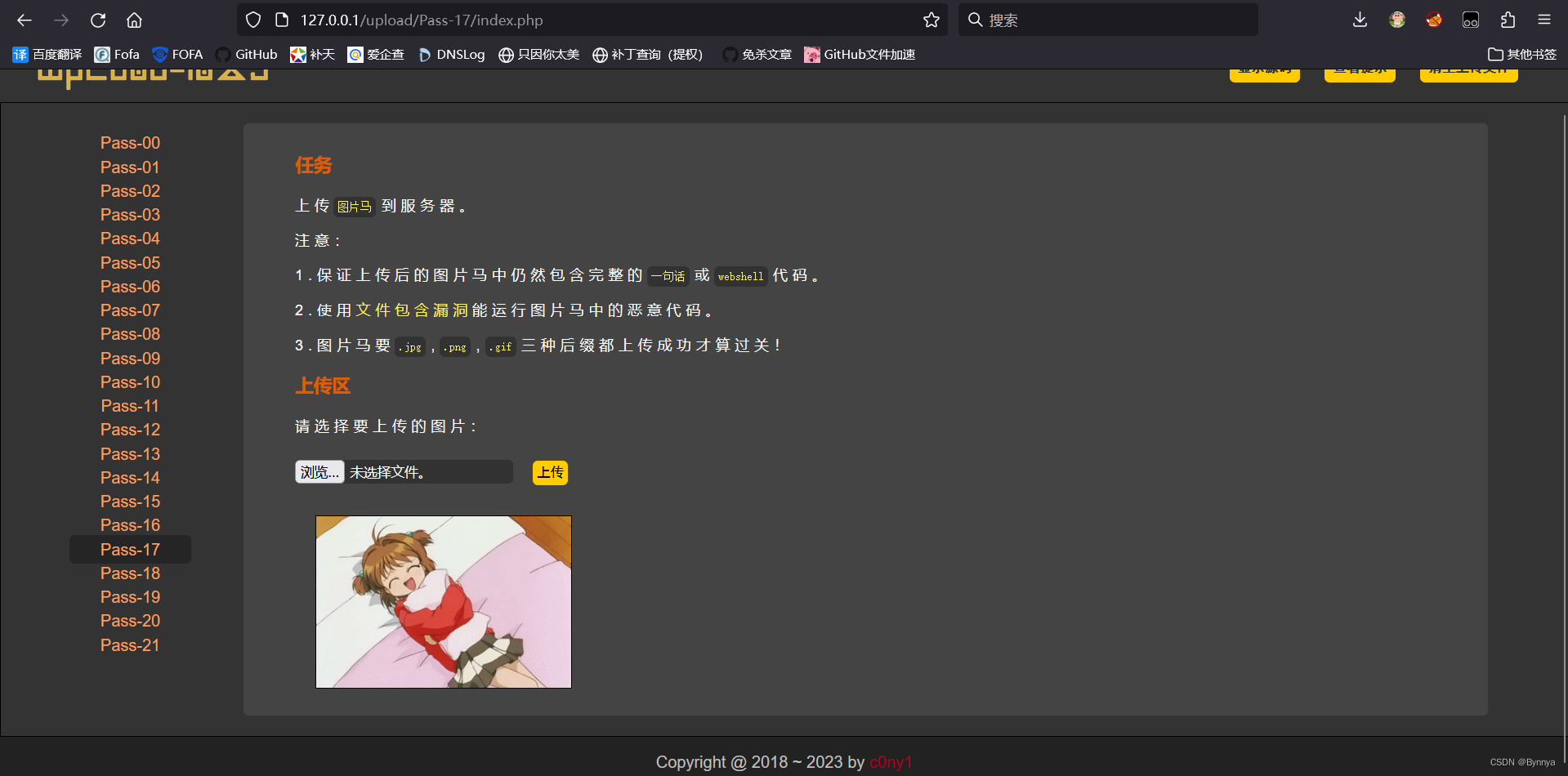Open Pass-06 level
Viewport: 1568px width, 776px height.
click(130, 287)
